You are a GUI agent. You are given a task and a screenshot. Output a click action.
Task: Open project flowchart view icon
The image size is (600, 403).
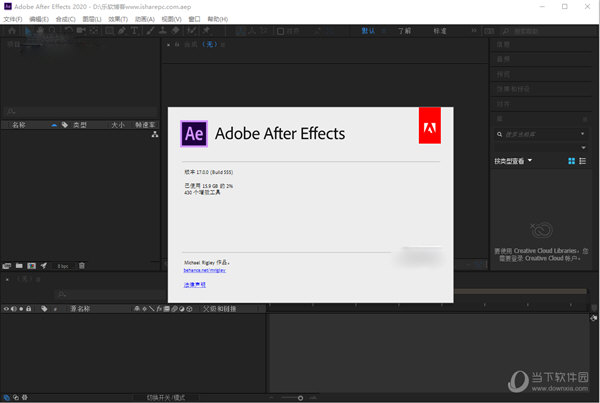[x=155, y=134]
